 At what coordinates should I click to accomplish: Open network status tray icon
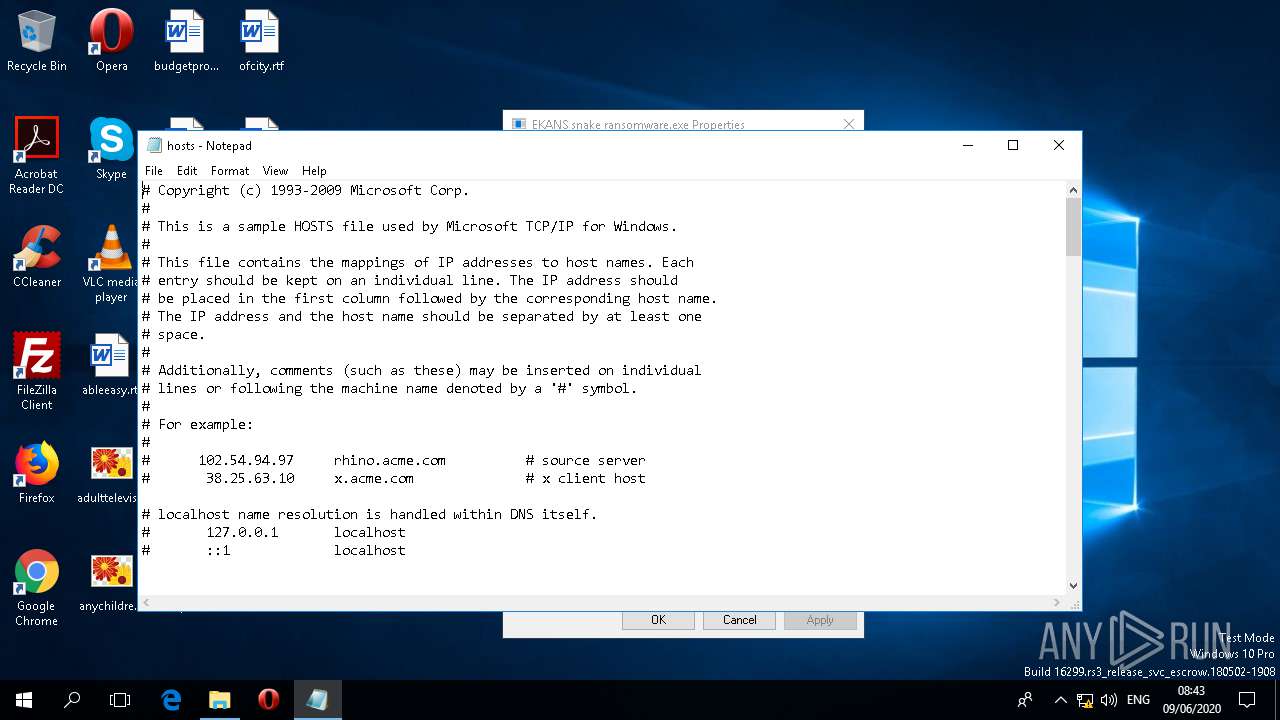coord(1085,700)
